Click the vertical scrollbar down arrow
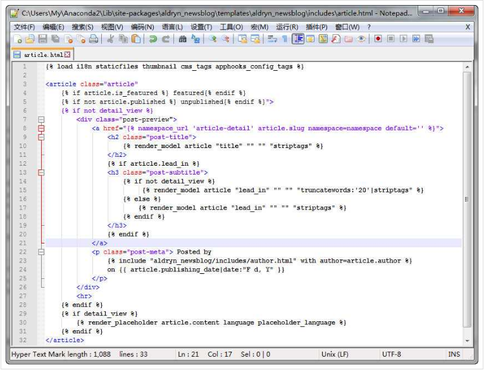The width and height of the screenshot is (484, 370). (467, 341)
